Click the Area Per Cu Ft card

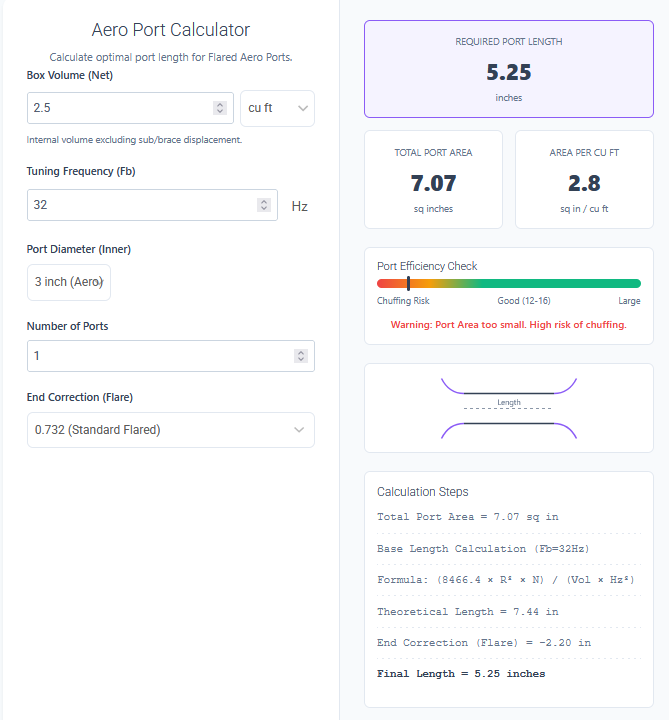(584, 179)
